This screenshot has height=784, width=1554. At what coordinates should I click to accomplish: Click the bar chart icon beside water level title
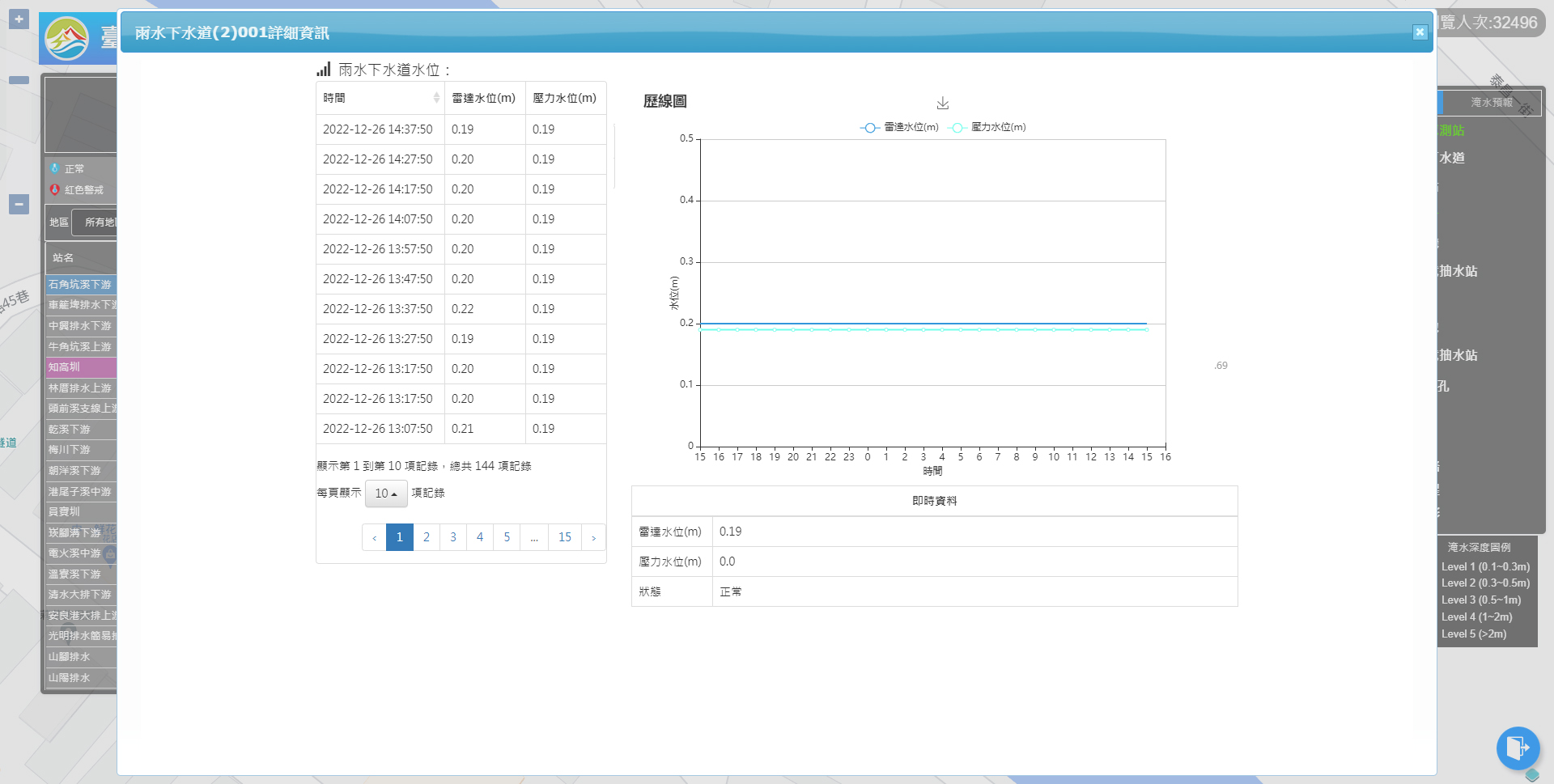[324, 70]
